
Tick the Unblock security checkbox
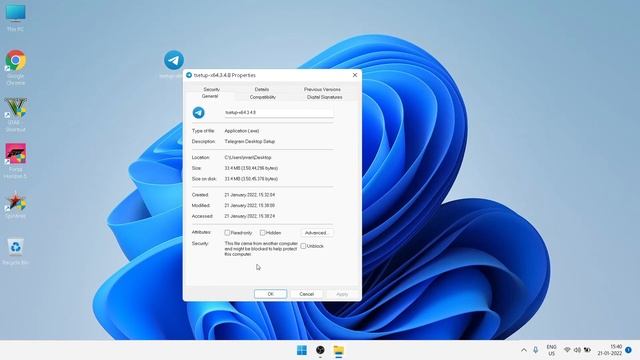pos(303,246)
